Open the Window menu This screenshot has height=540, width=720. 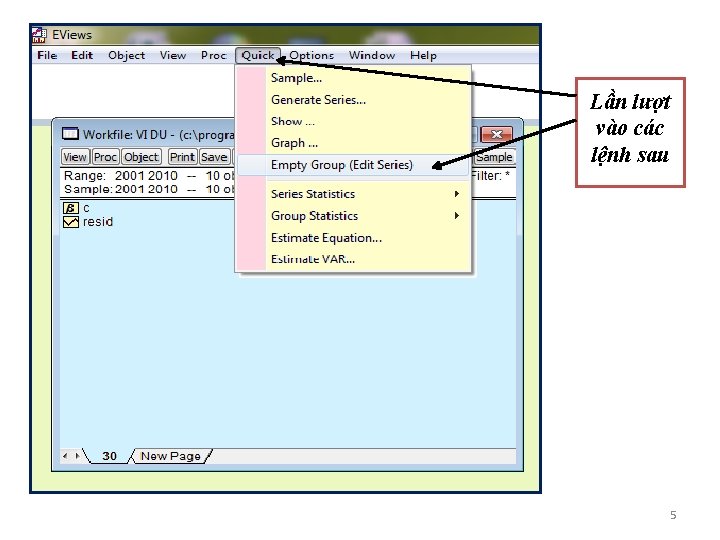(x=371, y=56)
